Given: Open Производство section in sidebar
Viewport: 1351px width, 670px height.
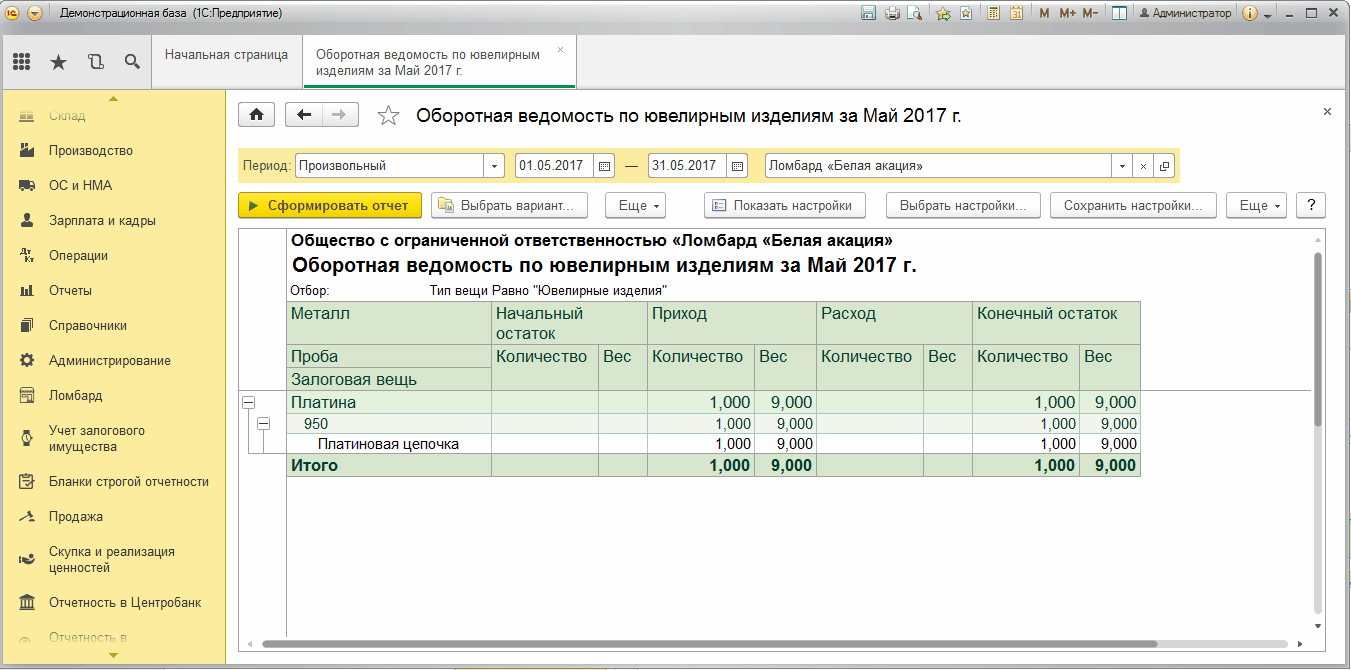Looking at the screenshot, I should tap(91, 151).
